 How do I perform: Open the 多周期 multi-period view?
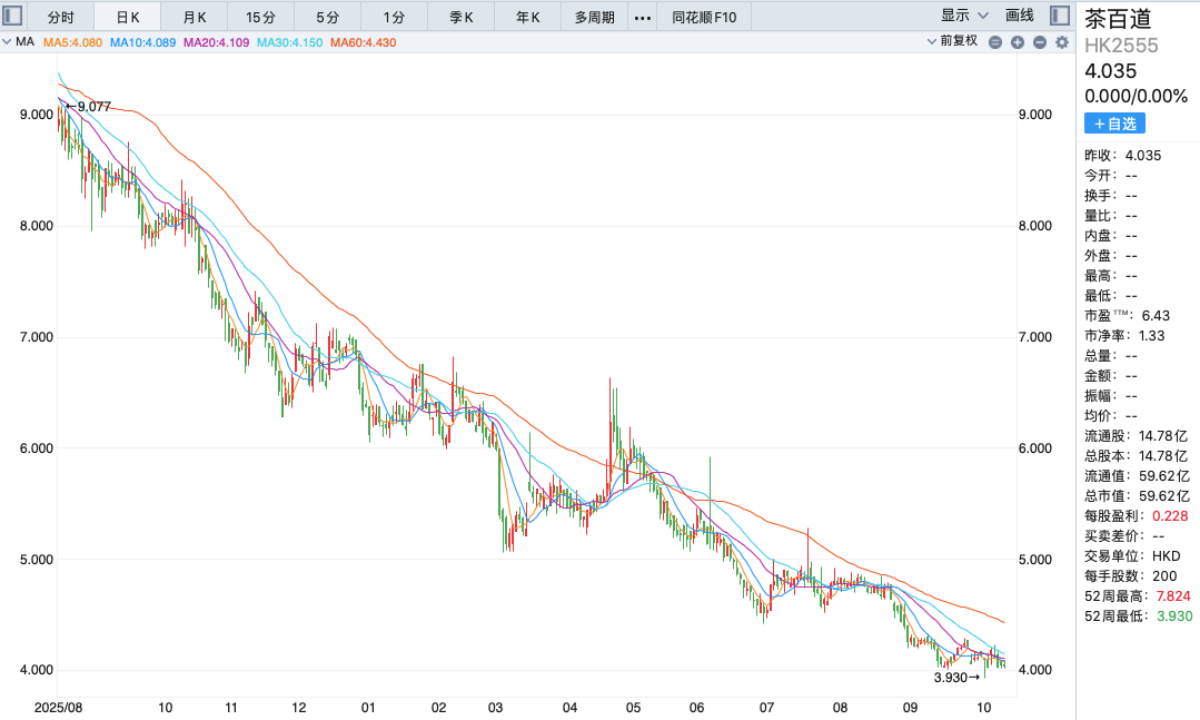pyautogui.click(x=595, y=17)
